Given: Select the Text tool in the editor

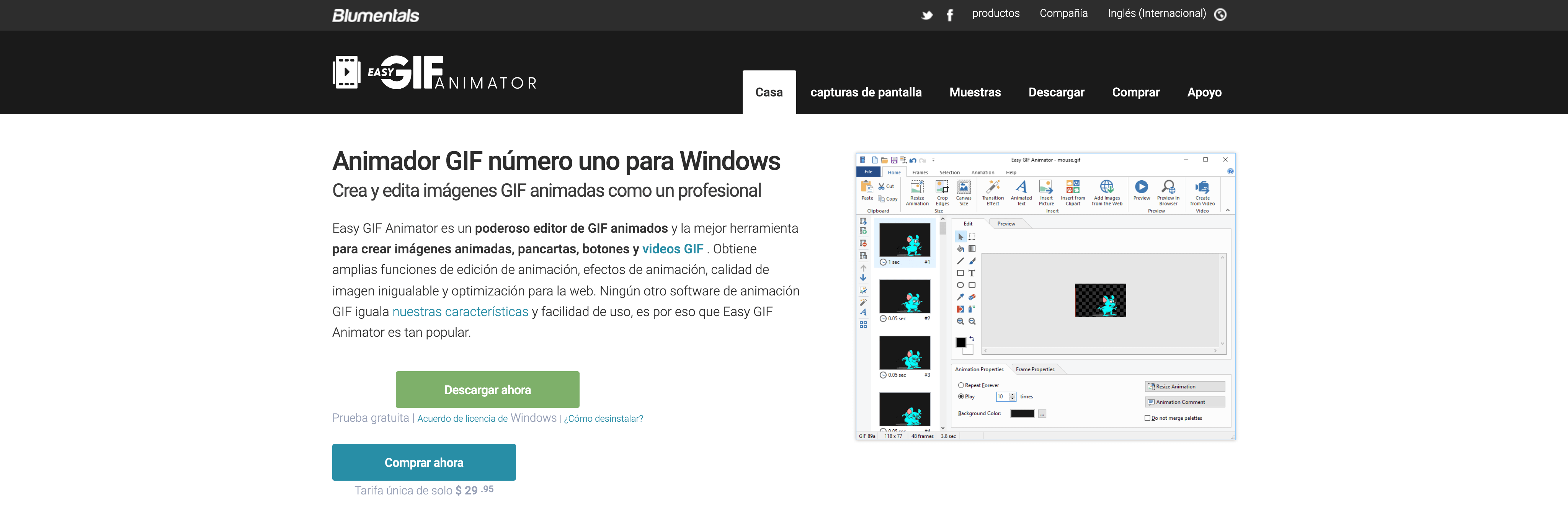Looking at the screenshot, I should pos(973,272).
